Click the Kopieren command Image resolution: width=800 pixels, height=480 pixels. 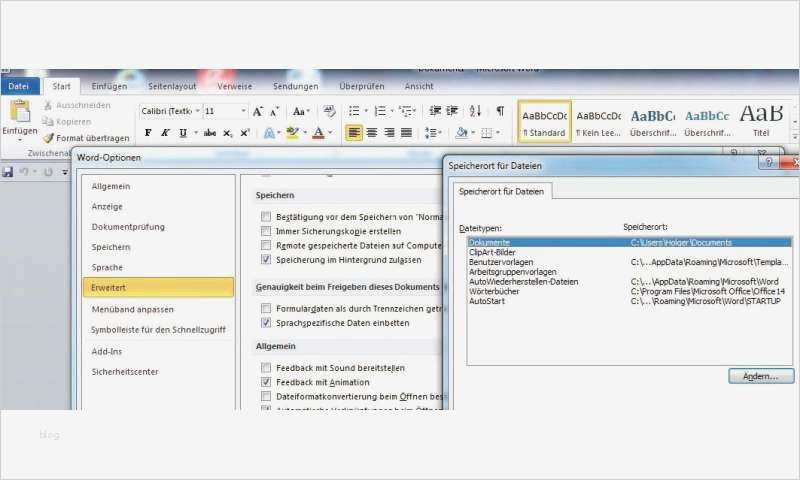point(67,121)
